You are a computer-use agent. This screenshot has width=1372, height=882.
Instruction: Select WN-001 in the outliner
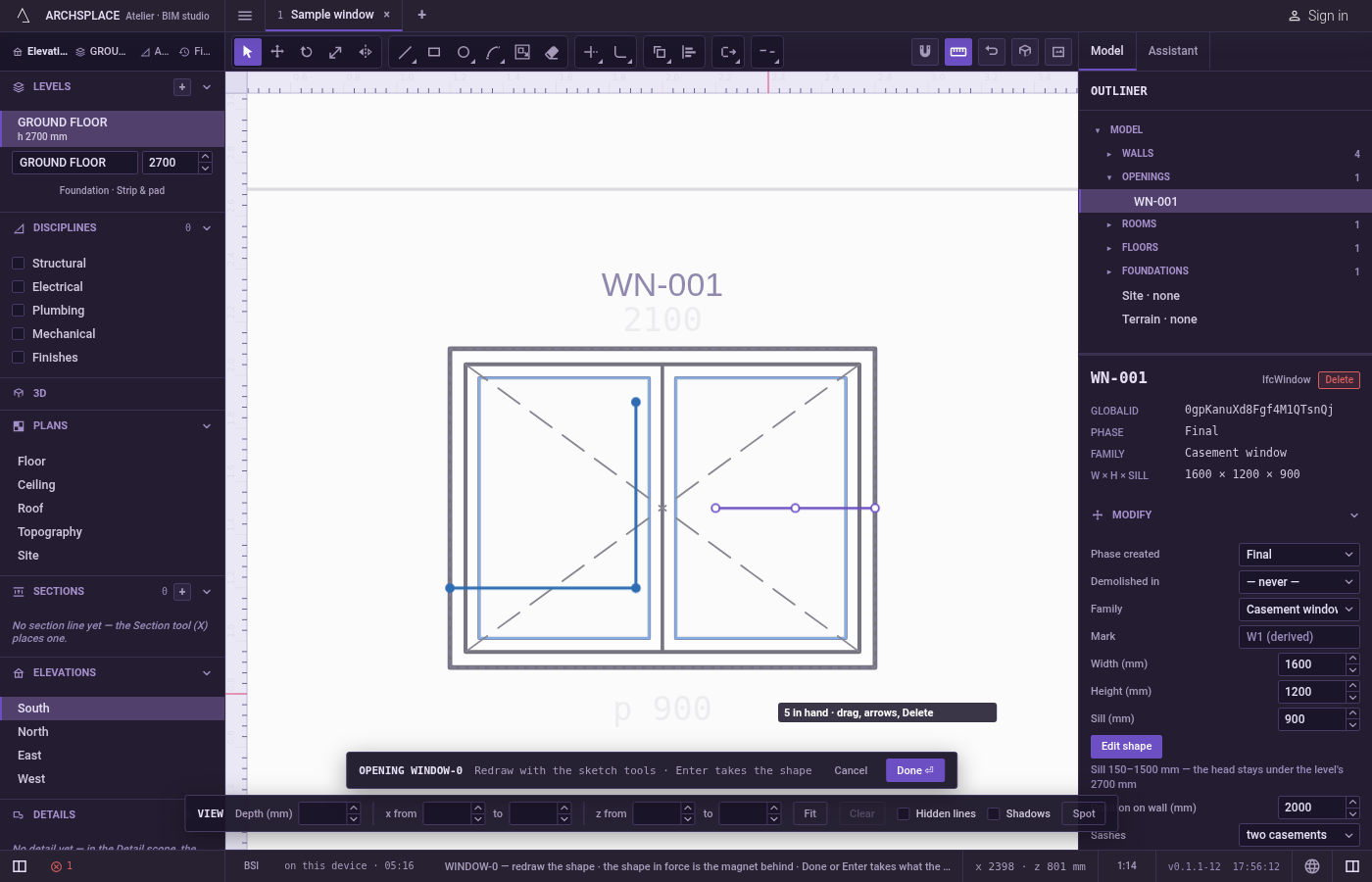click(x=1225, y=201)
